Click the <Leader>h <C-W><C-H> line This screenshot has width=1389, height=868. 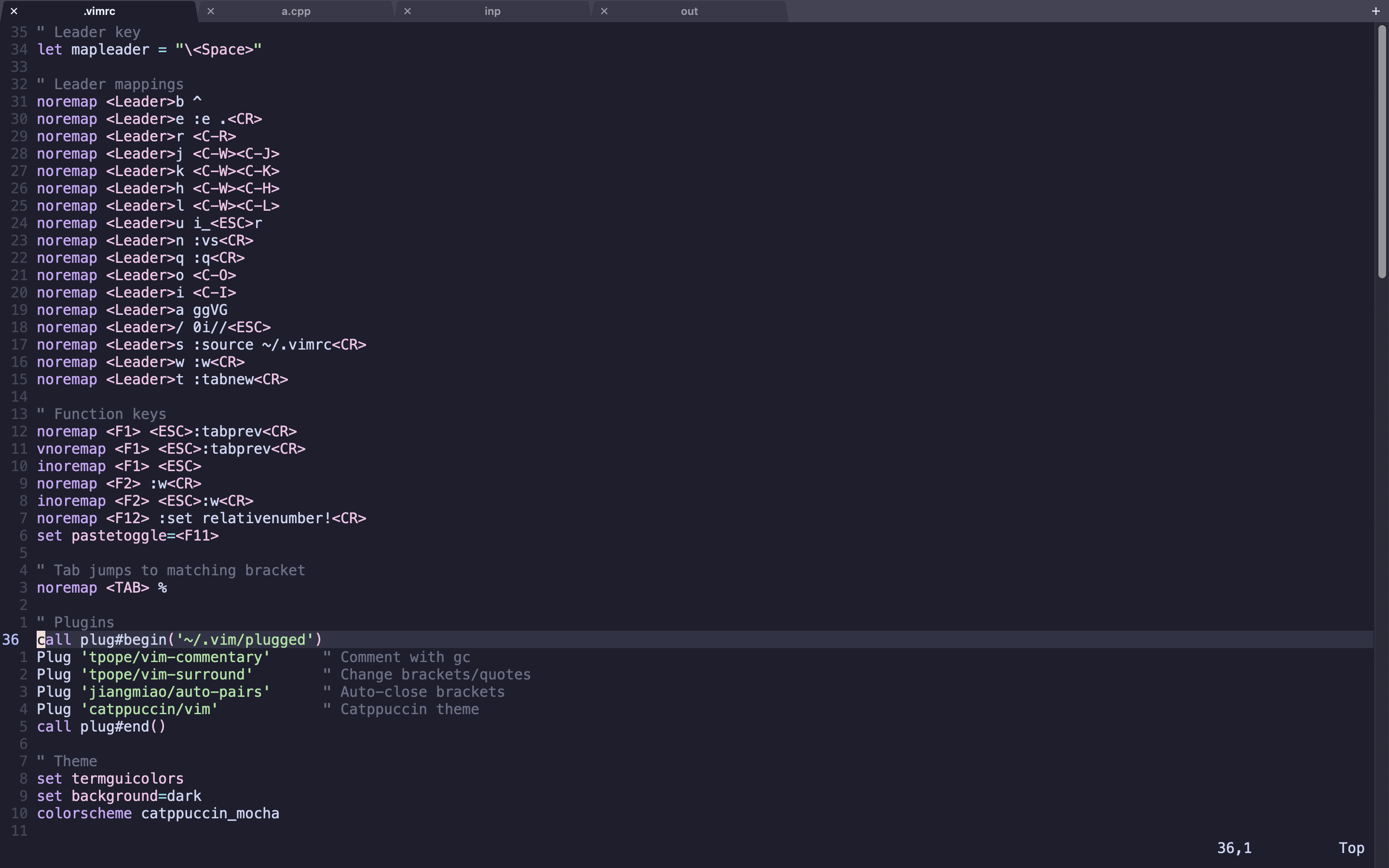[x=158, y=188]
